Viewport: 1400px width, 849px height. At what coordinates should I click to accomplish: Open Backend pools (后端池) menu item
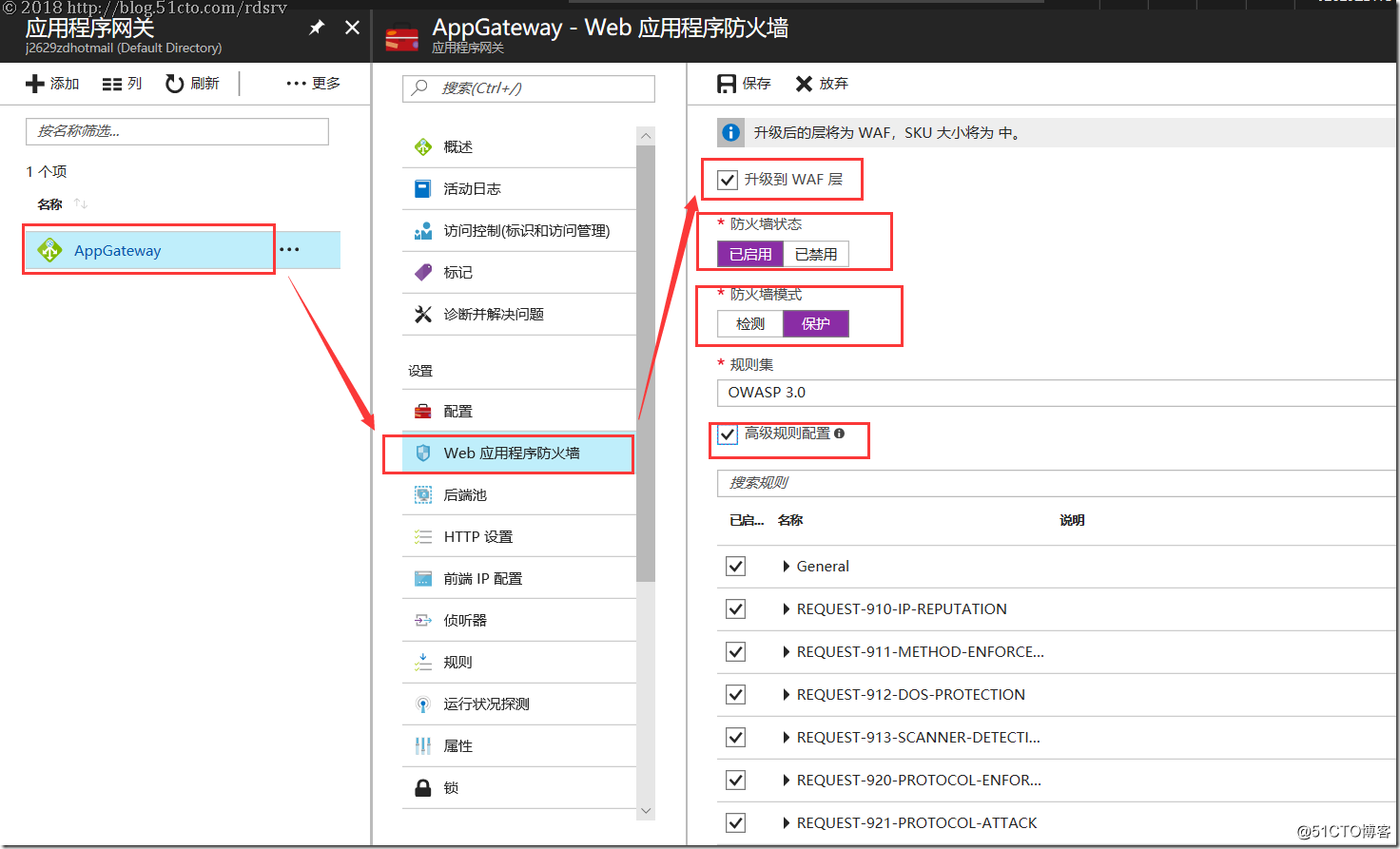point(519,494)
